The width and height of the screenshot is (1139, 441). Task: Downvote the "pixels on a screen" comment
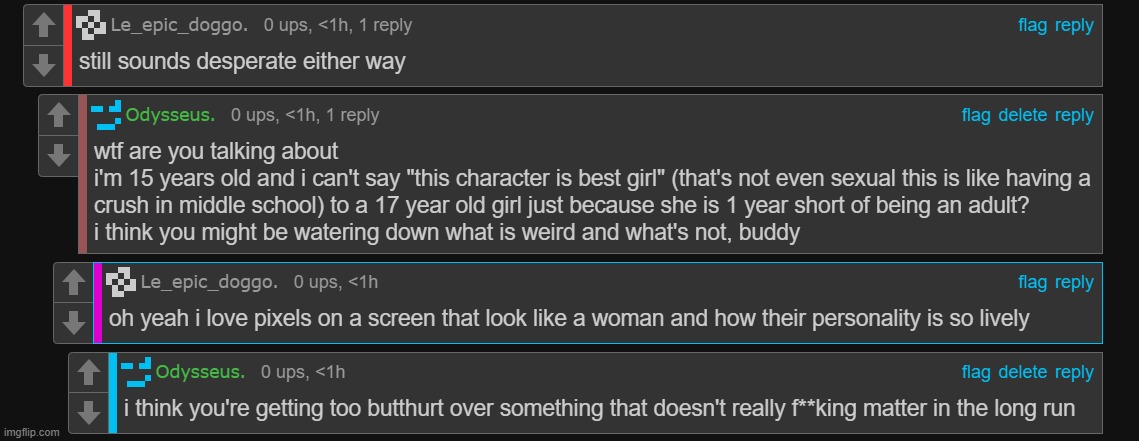pyautogui.click(x=74, y=322)
